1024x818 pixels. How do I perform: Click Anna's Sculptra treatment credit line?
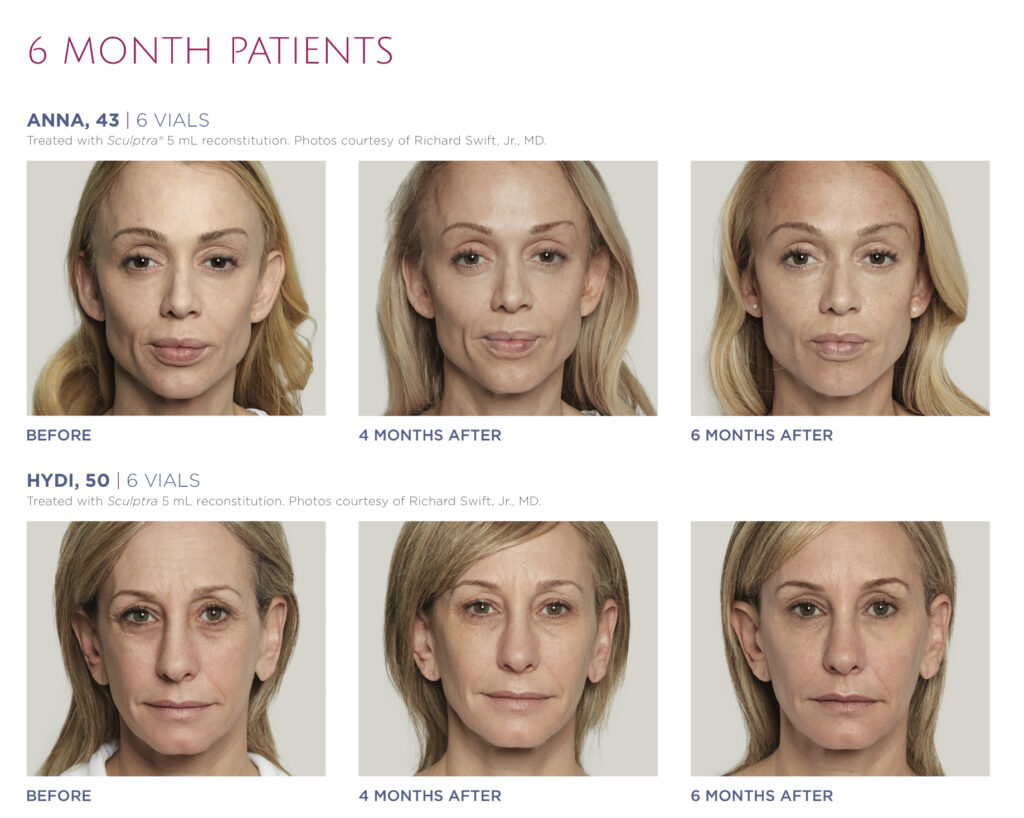tap(286, 140)
